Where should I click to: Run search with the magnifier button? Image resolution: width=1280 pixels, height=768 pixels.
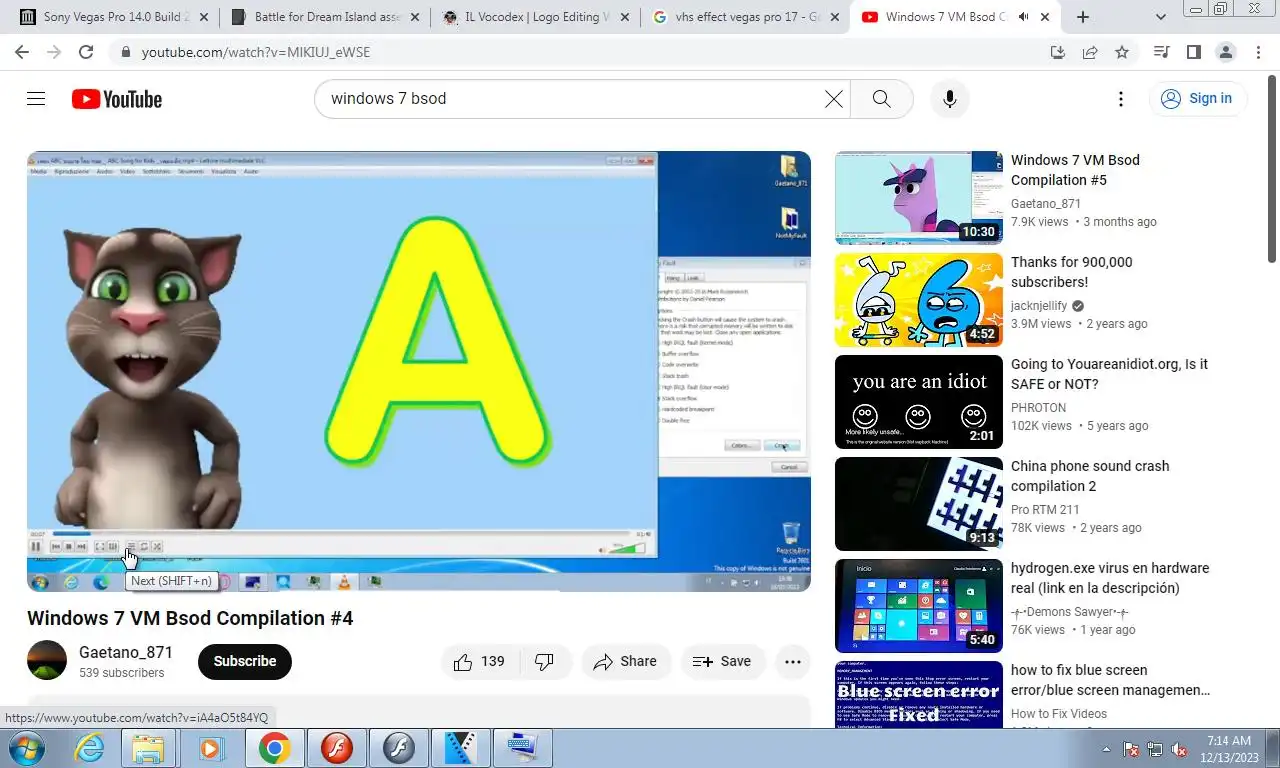[x=881, y=98]
